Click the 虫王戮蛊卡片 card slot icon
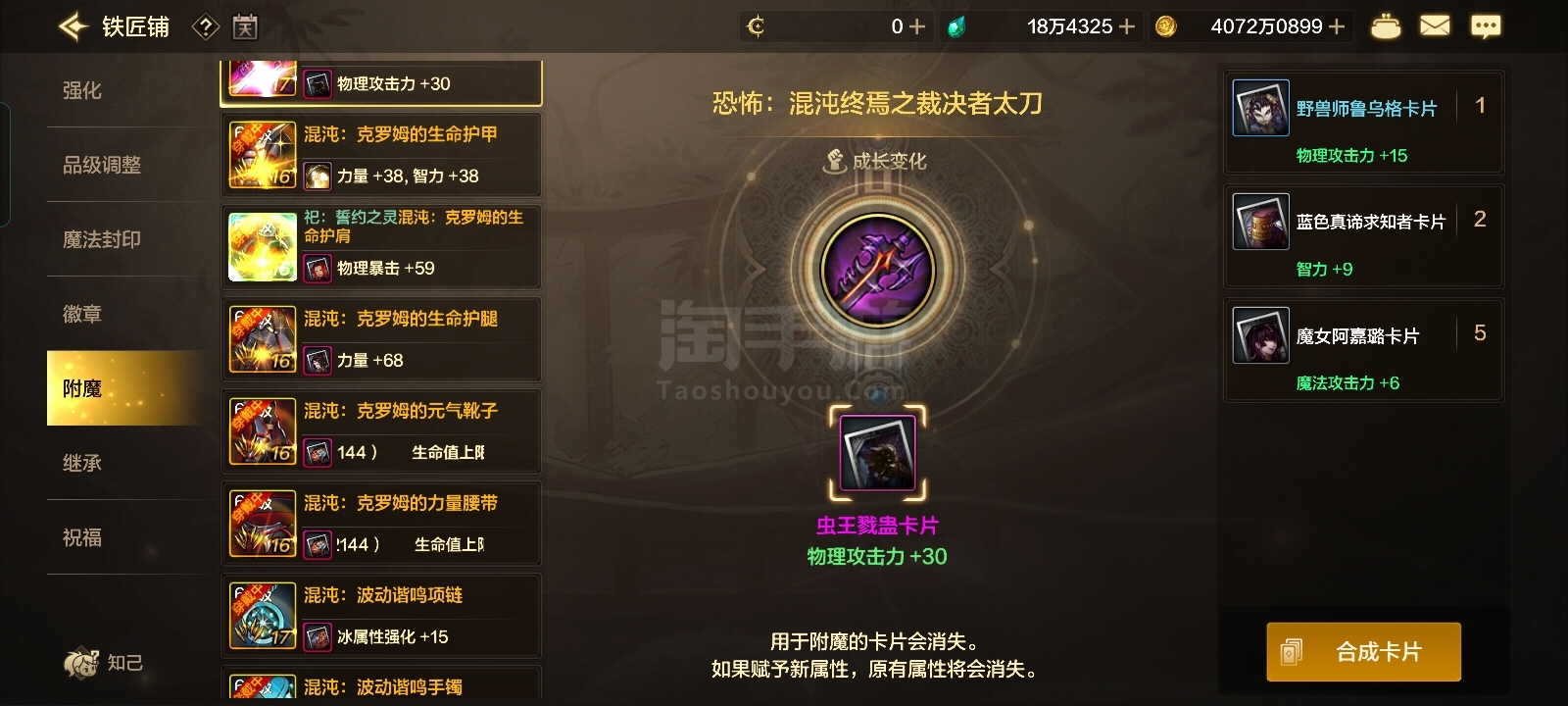1568x706 pixels. click(x=878, y=453)
